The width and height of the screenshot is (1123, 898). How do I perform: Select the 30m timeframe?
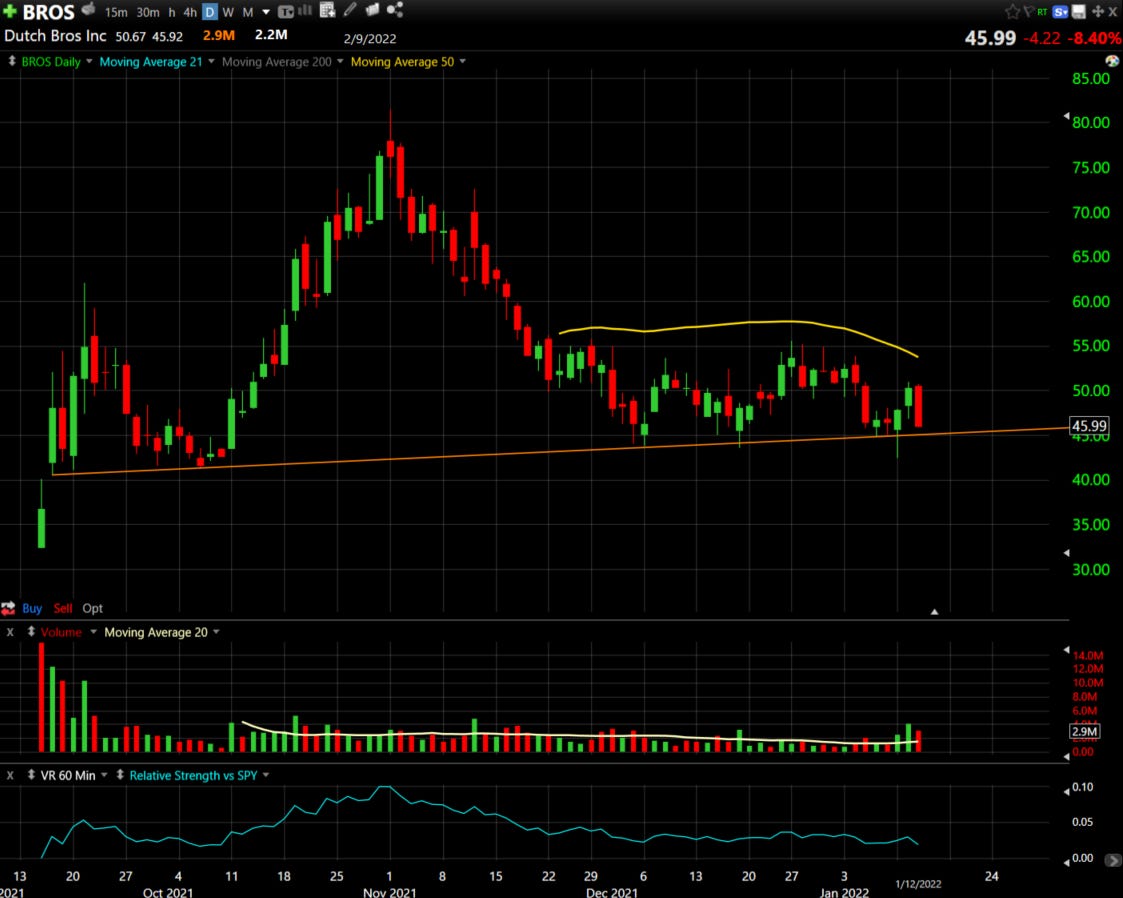(148, 12)
